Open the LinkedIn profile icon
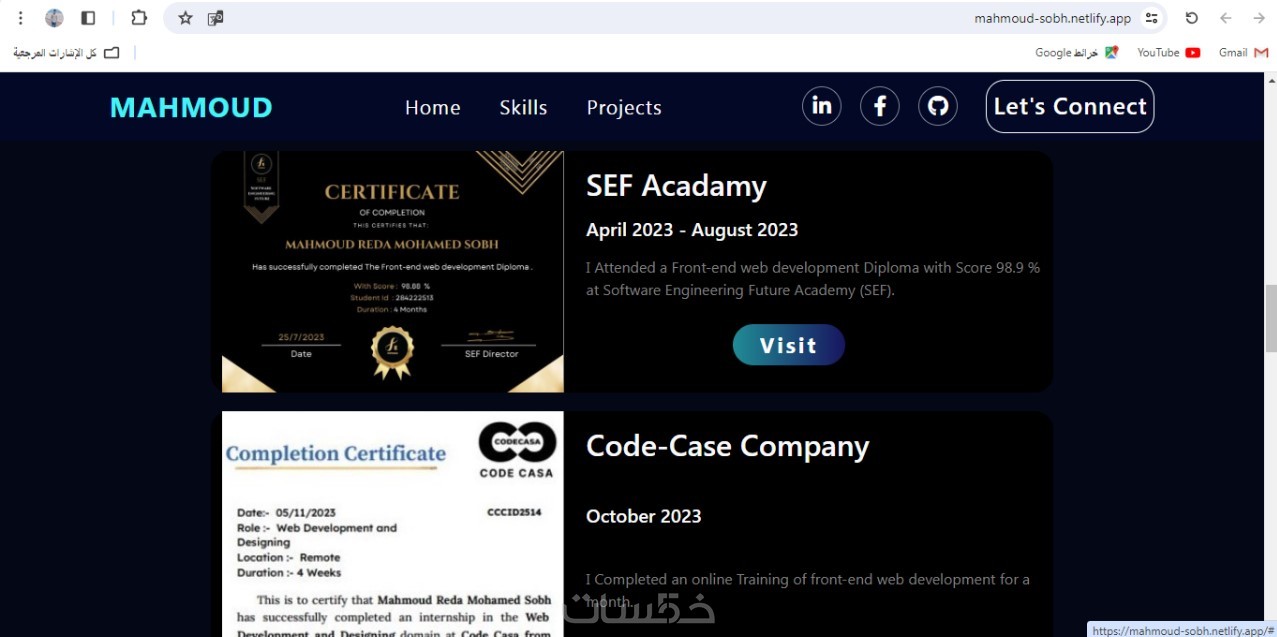Screen dimensions: 1277x637 point(821,106)
